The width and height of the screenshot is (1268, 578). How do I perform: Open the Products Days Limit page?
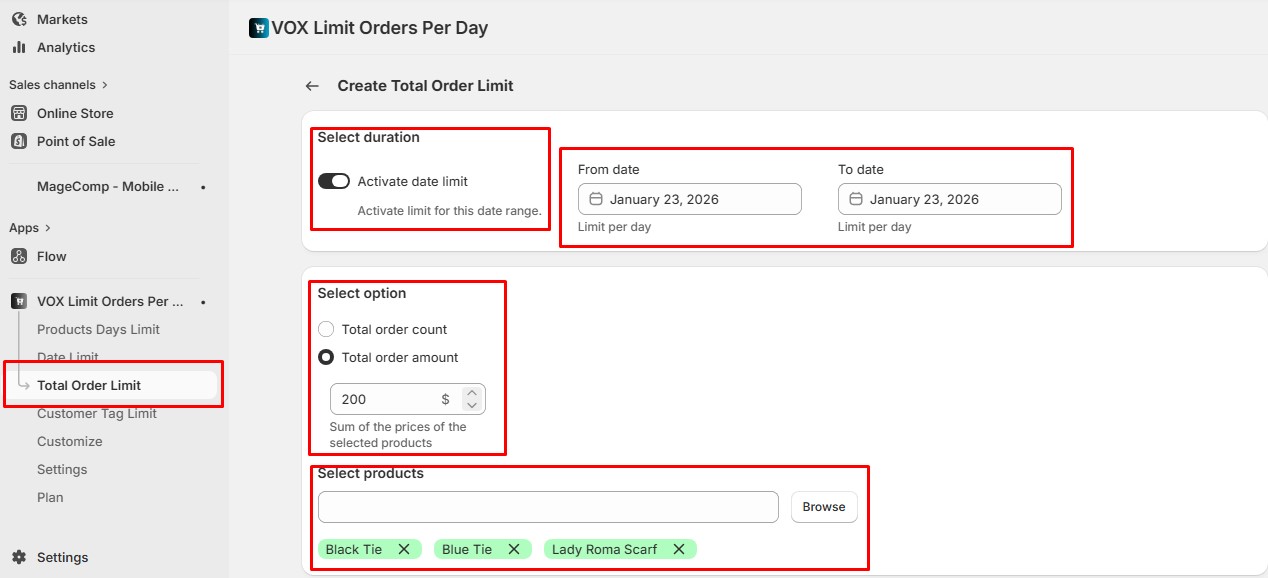click(98, 329)
